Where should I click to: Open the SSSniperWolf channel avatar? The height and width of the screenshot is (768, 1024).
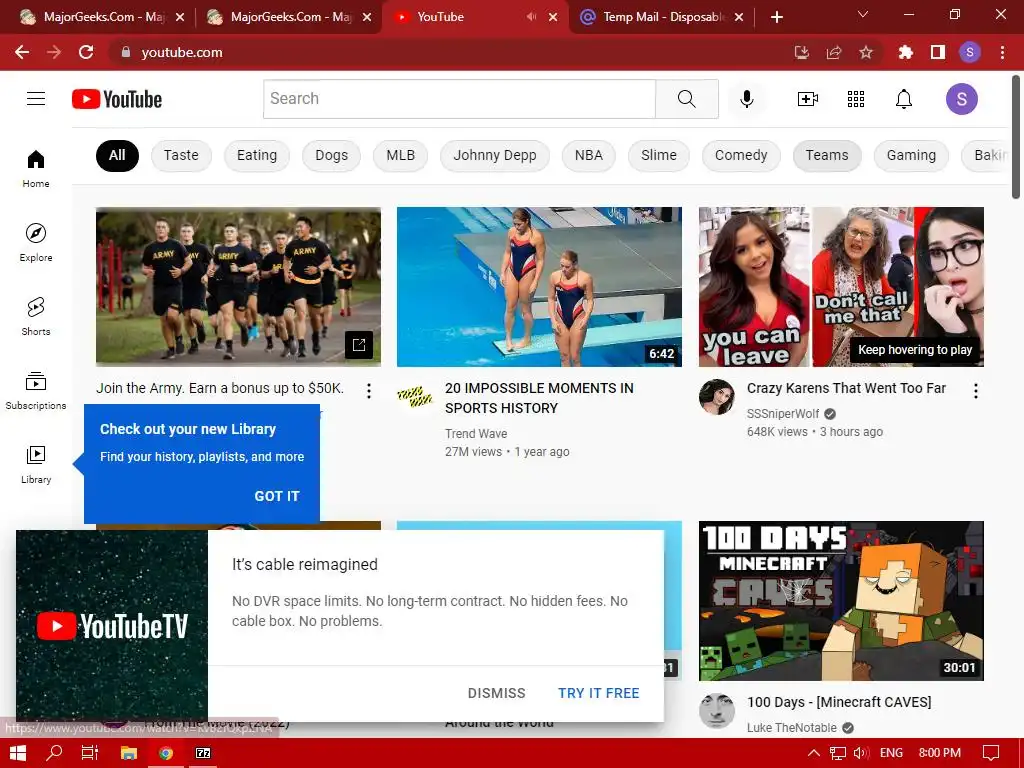[716, 396]
